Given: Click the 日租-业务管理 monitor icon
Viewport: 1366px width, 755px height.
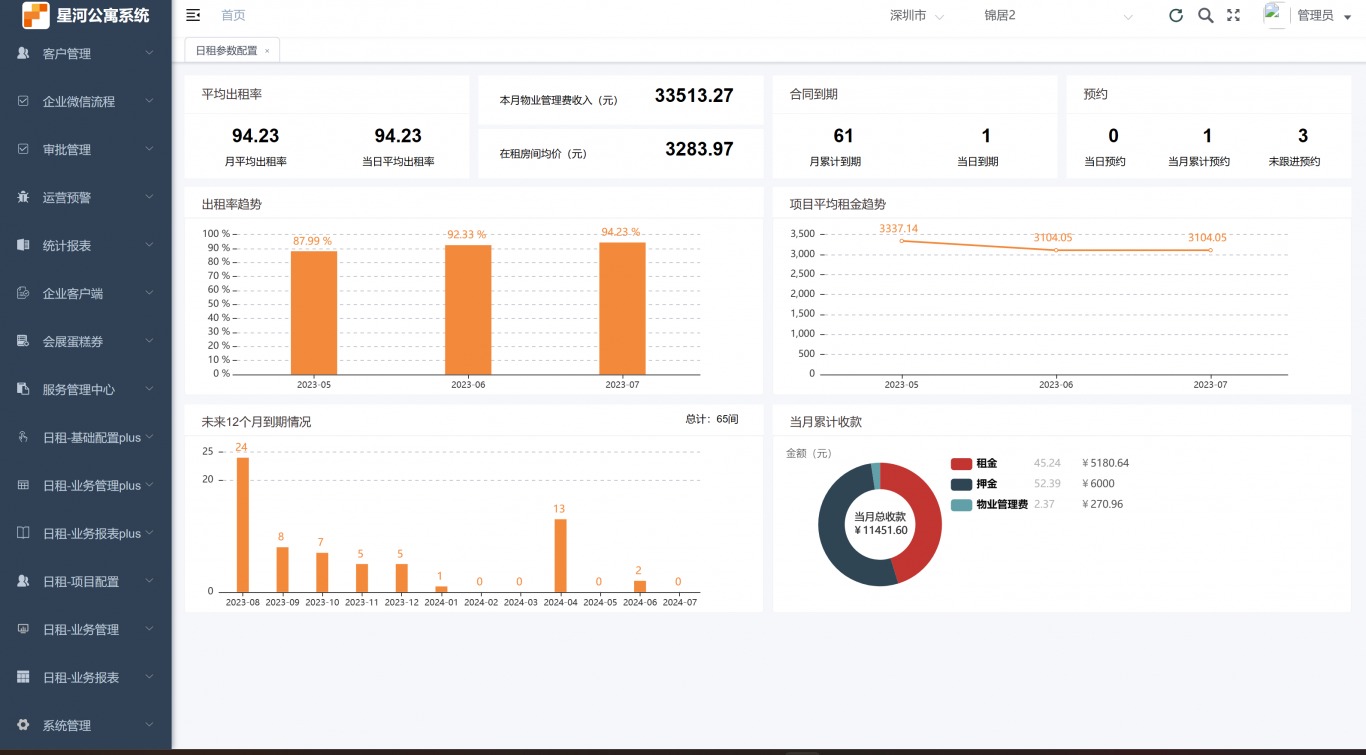Looking at the screenshot, I should [23, 629].
